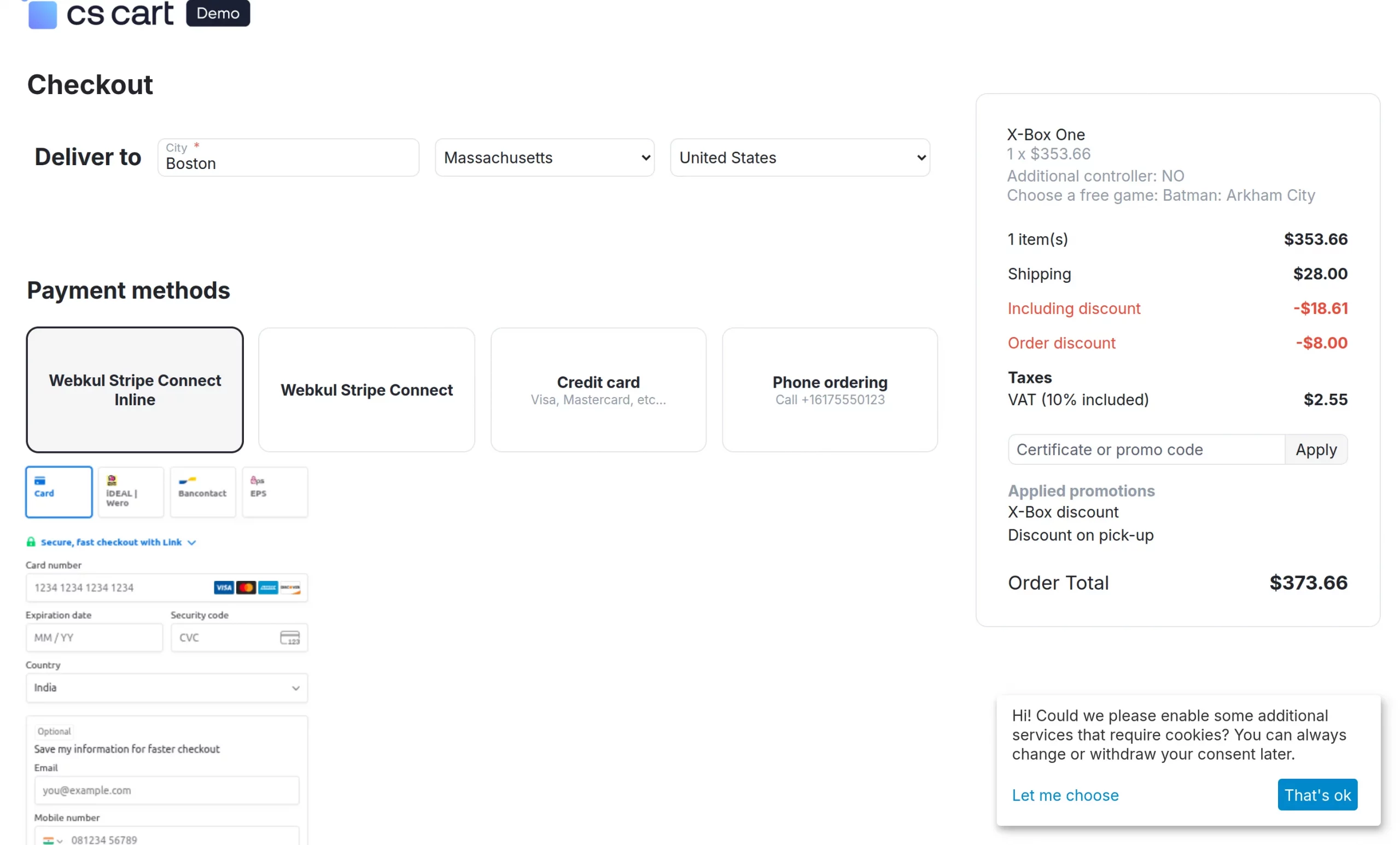The image size is (1400, 845).
Task: Open the Massachusetts state dropdown
Action: point(545,158)
